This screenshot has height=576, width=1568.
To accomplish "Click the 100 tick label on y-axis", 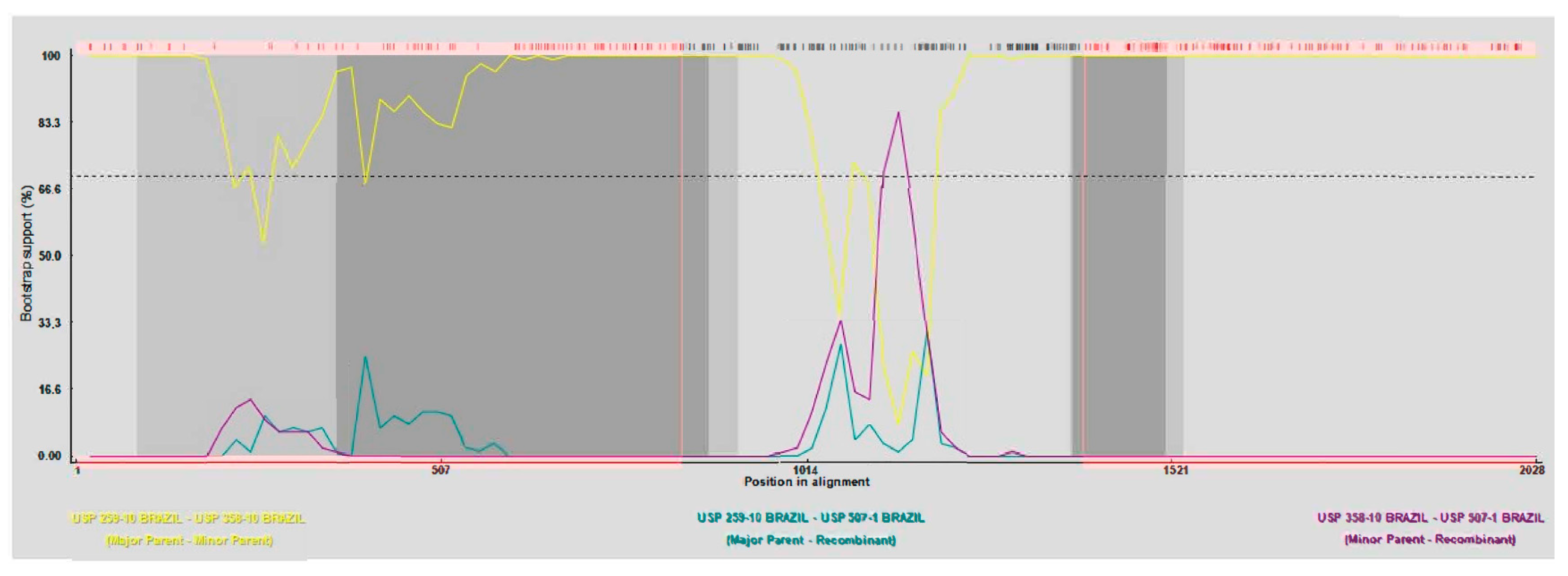I will [51, 56].
